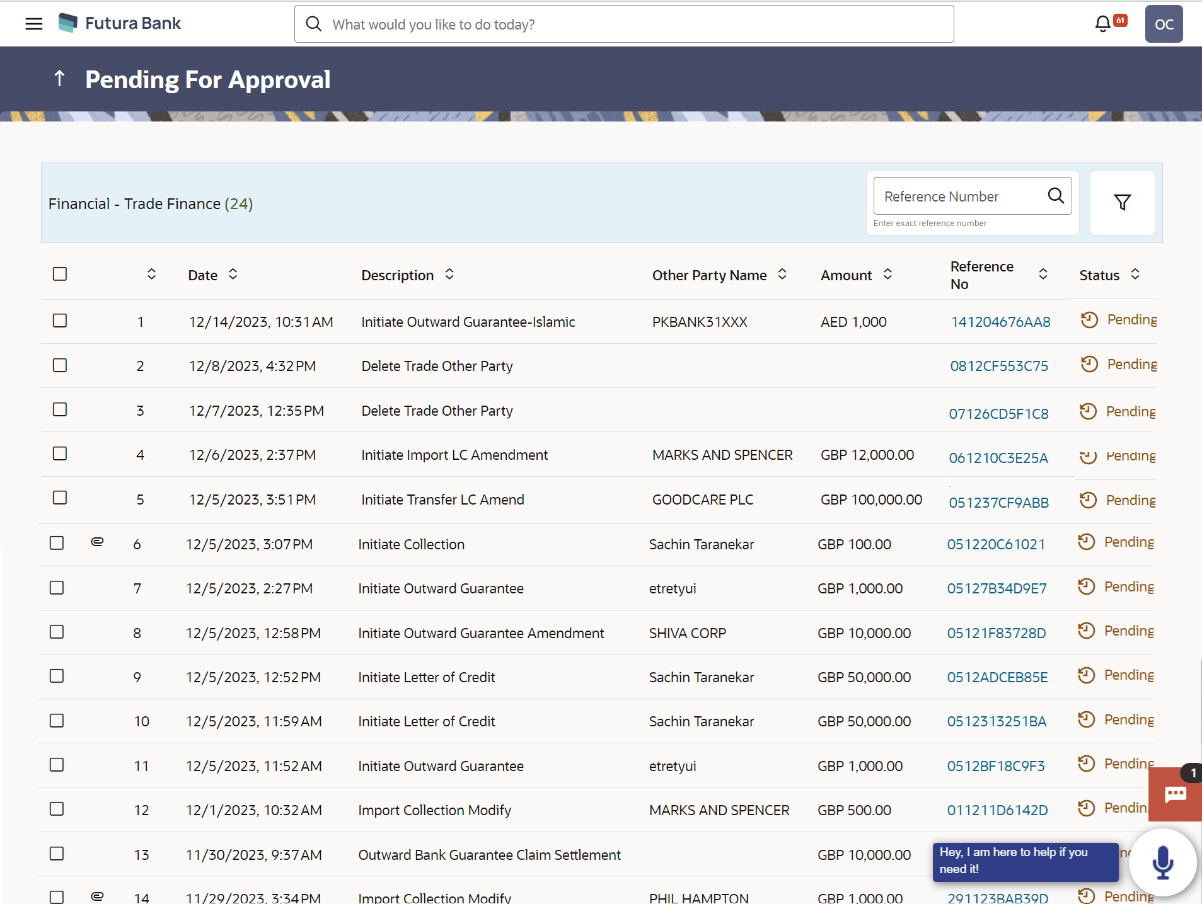
Task: Sort by the Status column
Action: tap(1134, 274)
